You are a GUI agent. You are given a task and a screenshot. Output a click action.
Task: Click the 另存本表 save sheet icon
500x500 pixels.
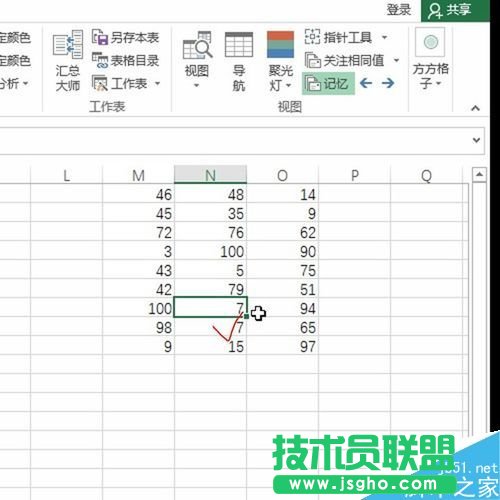(100, 37)
